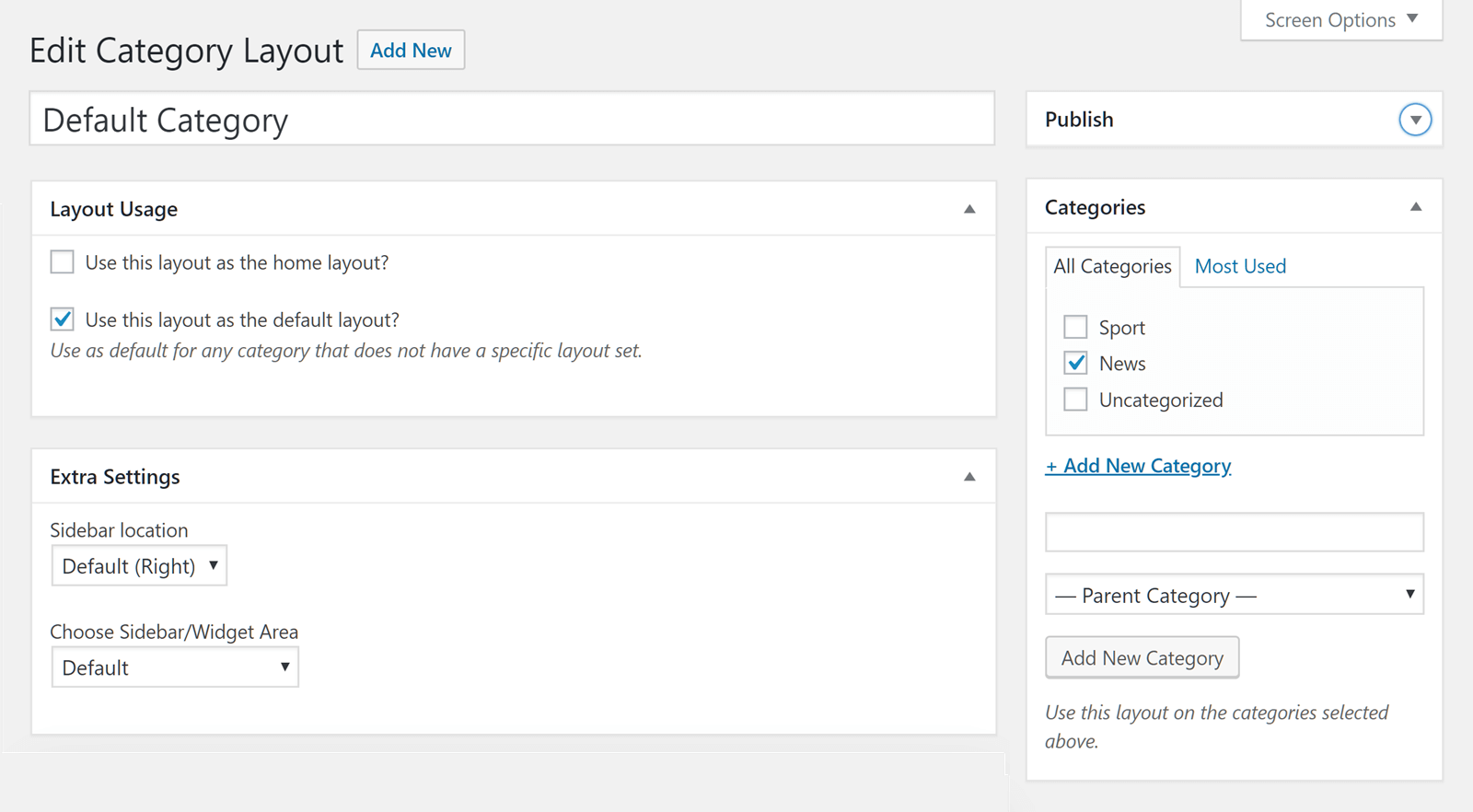Switch to the Most Used tab
This screenshot has width=1473, height=812.
tap(1240, 266)
